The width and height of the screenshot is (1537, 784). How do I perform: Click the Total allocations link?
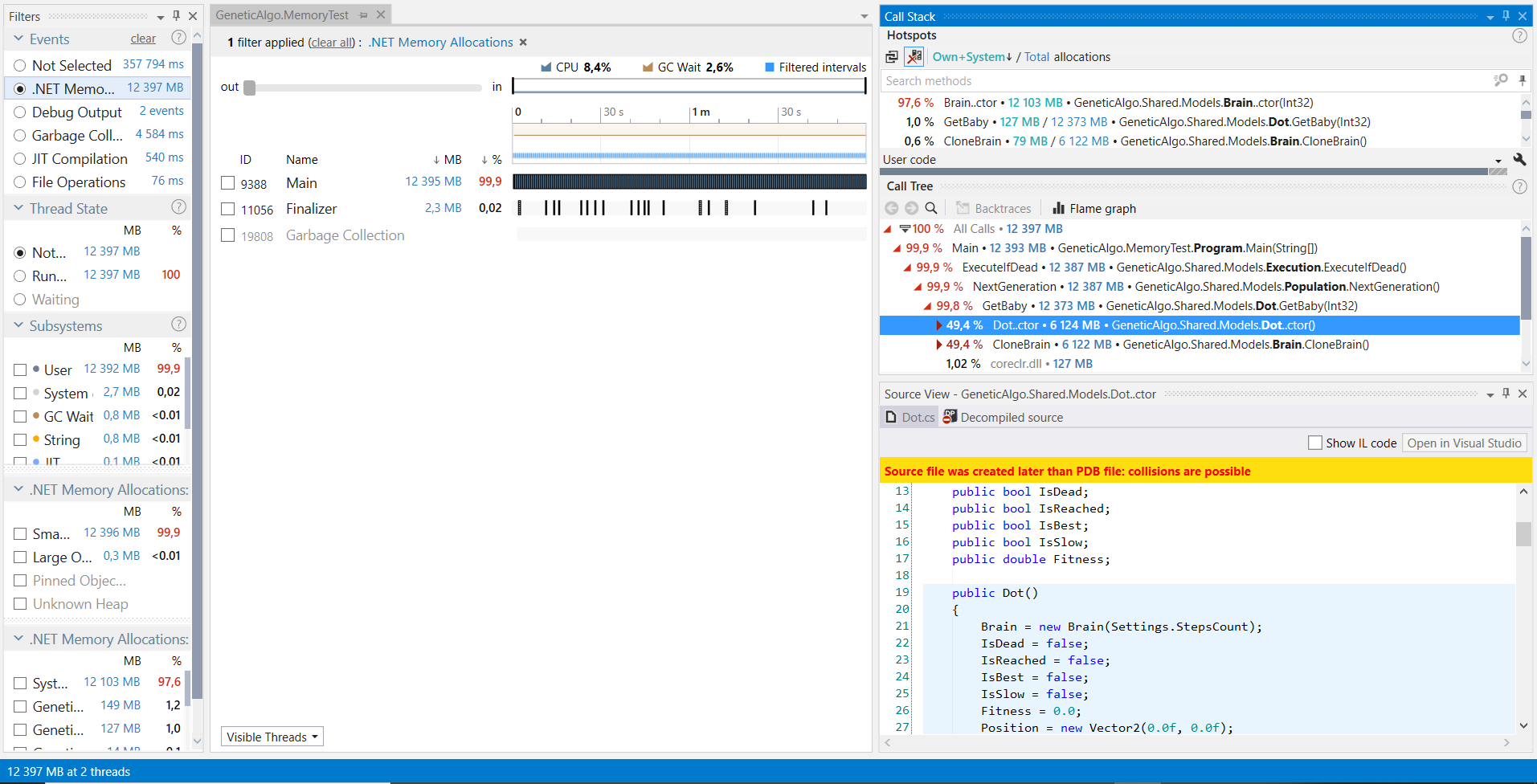1036,57
